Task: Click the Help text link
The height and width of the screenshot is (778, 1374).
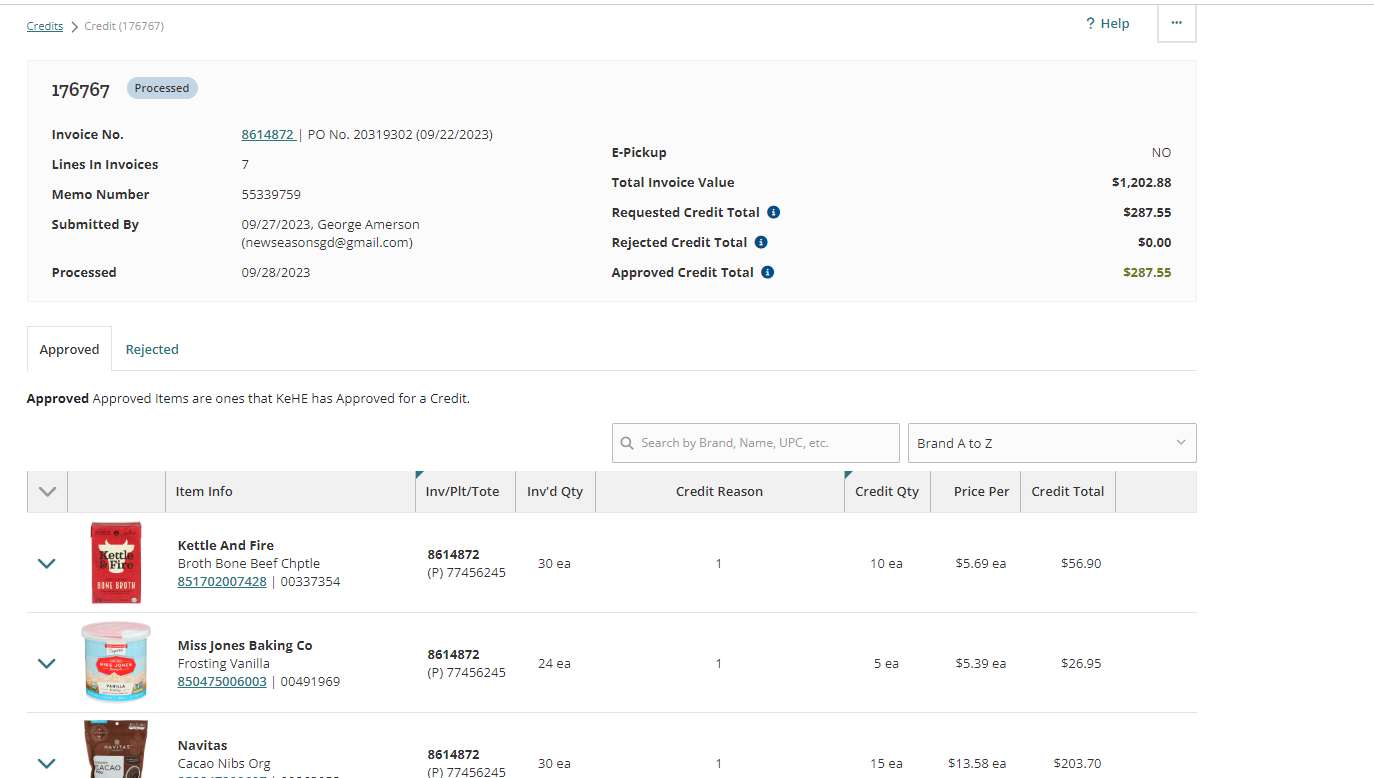Action: (x=1115, y=24)
